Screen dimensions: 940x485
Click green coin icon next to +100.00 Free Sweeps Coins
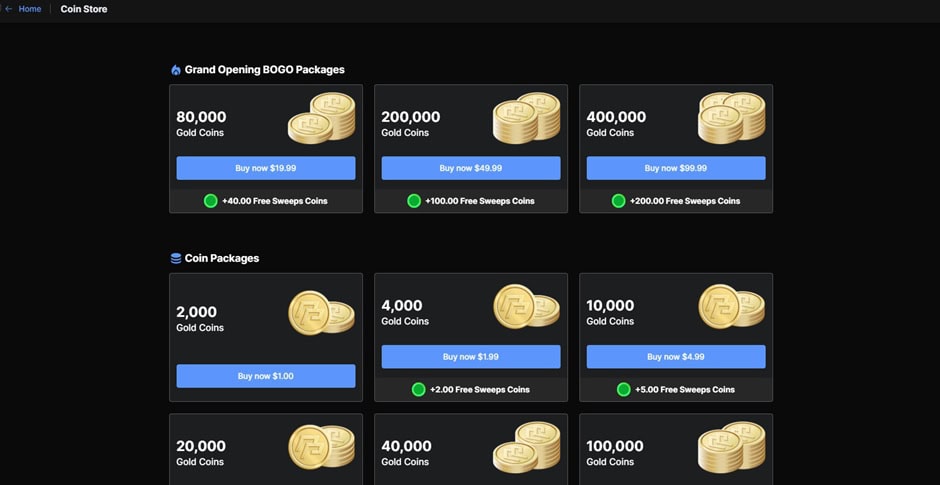tap(414, 201)
